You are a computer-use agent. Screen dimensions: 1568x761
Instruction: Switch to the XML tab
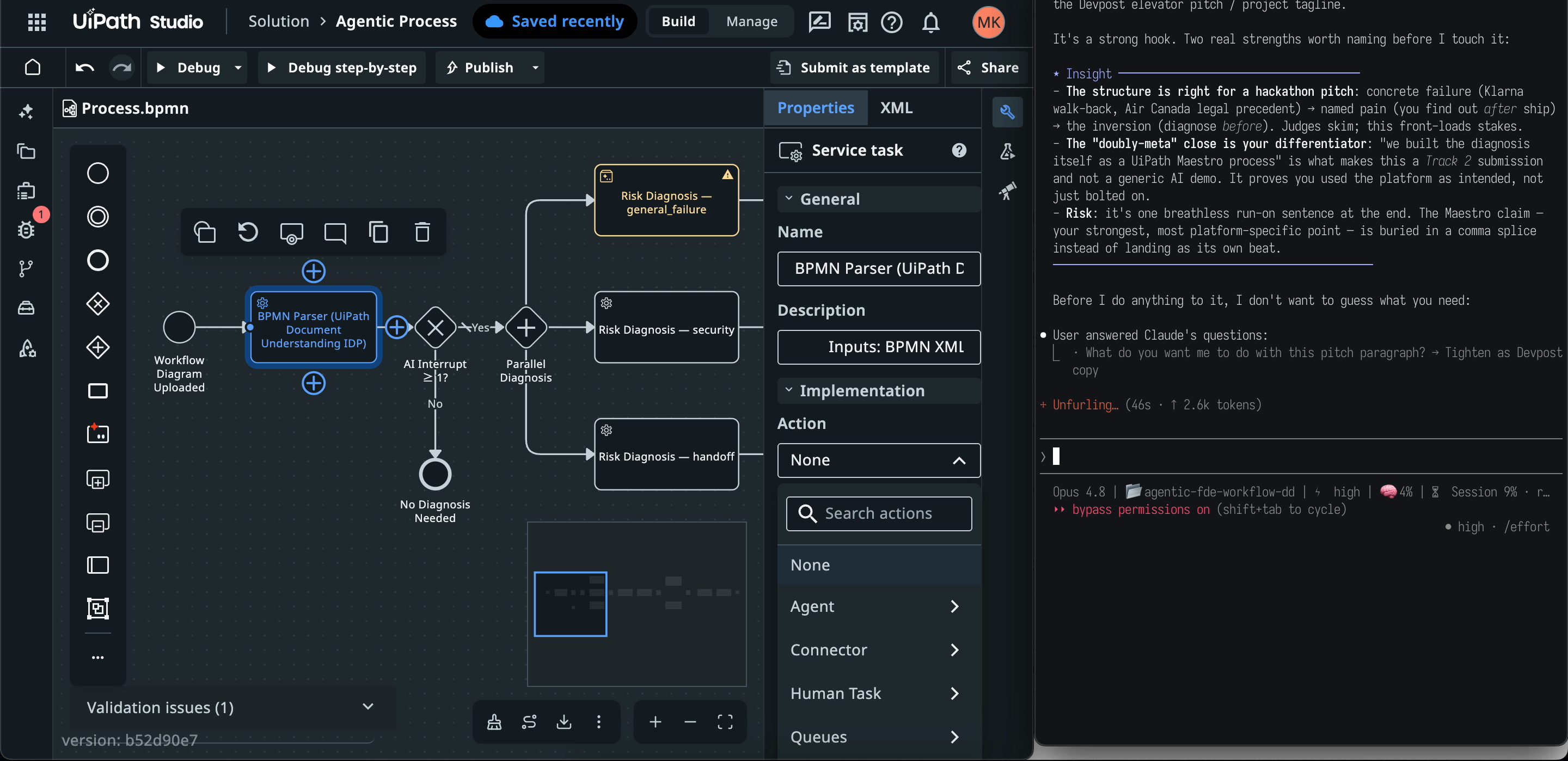tap(896, 108)
